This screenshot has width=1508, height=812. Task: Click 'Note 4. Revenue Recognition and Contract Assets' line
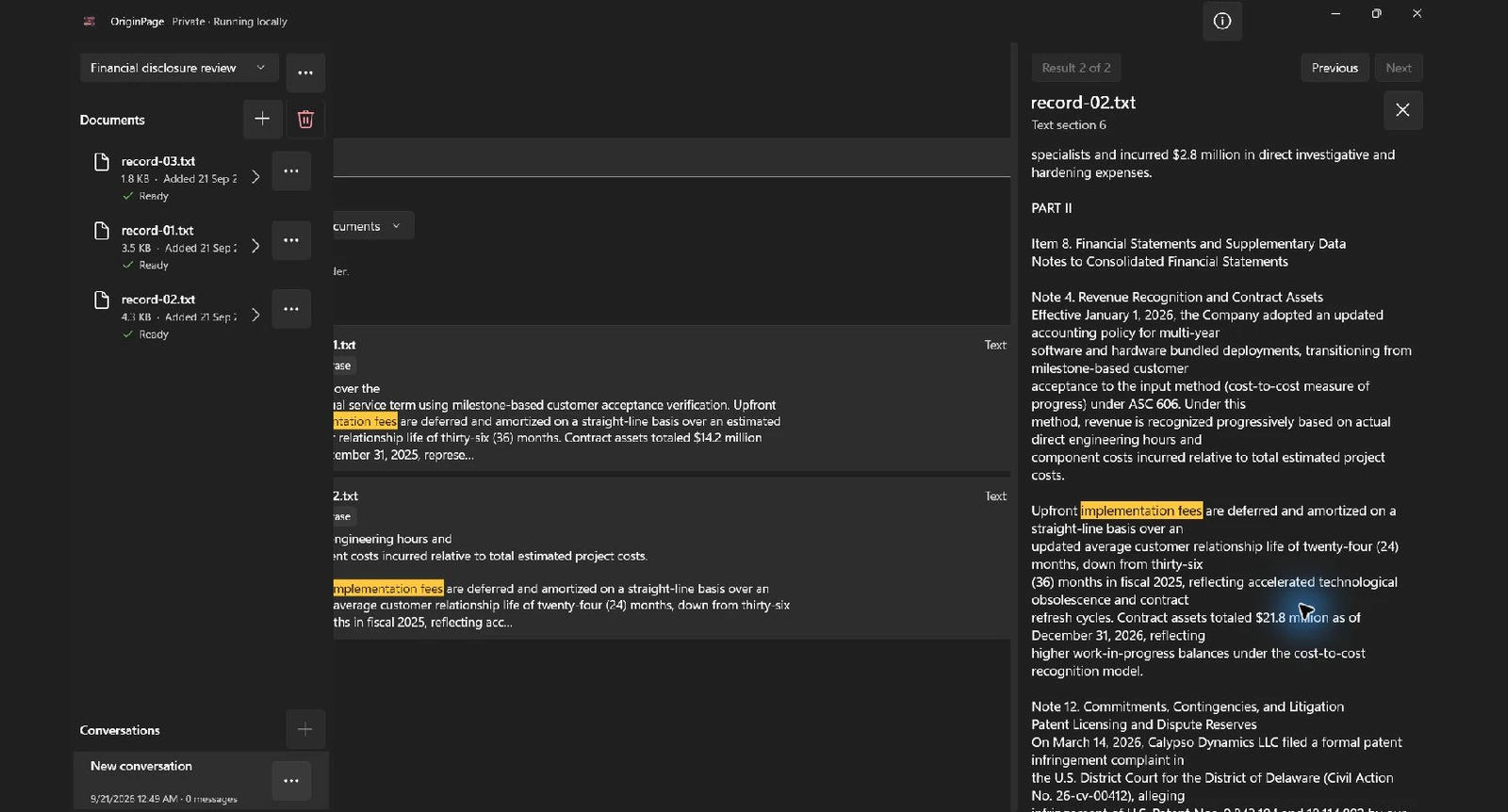1177,297
